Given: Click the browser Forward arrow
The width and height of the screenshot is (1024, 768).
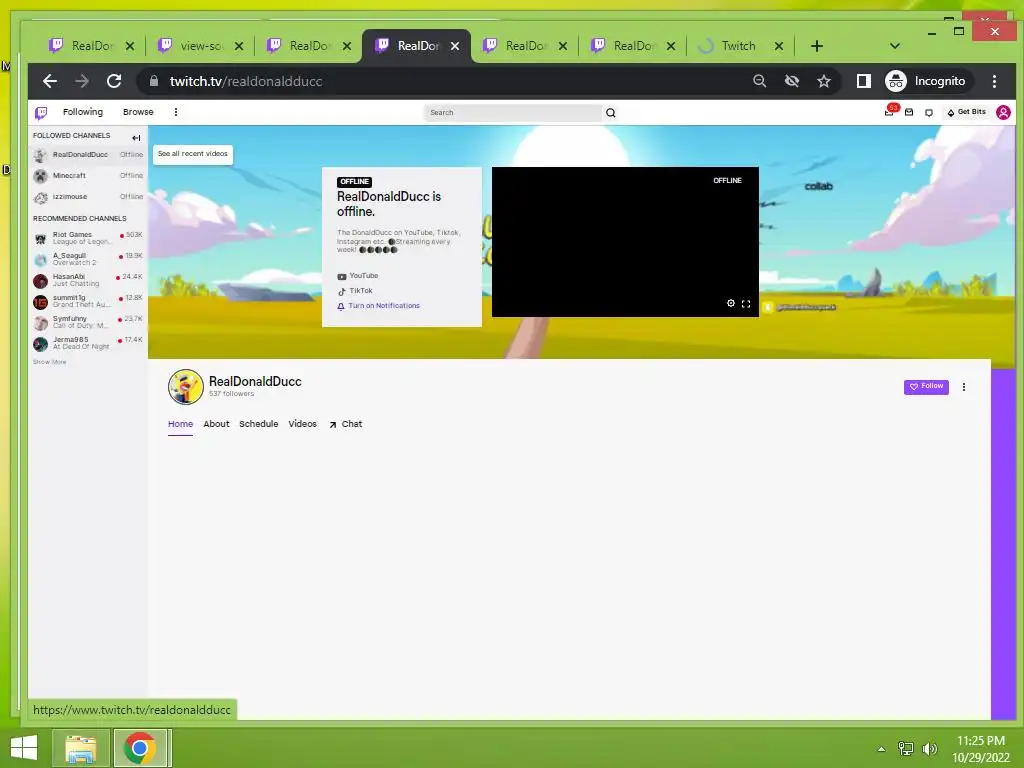Looking at the screenshot, I should point(82,81).
